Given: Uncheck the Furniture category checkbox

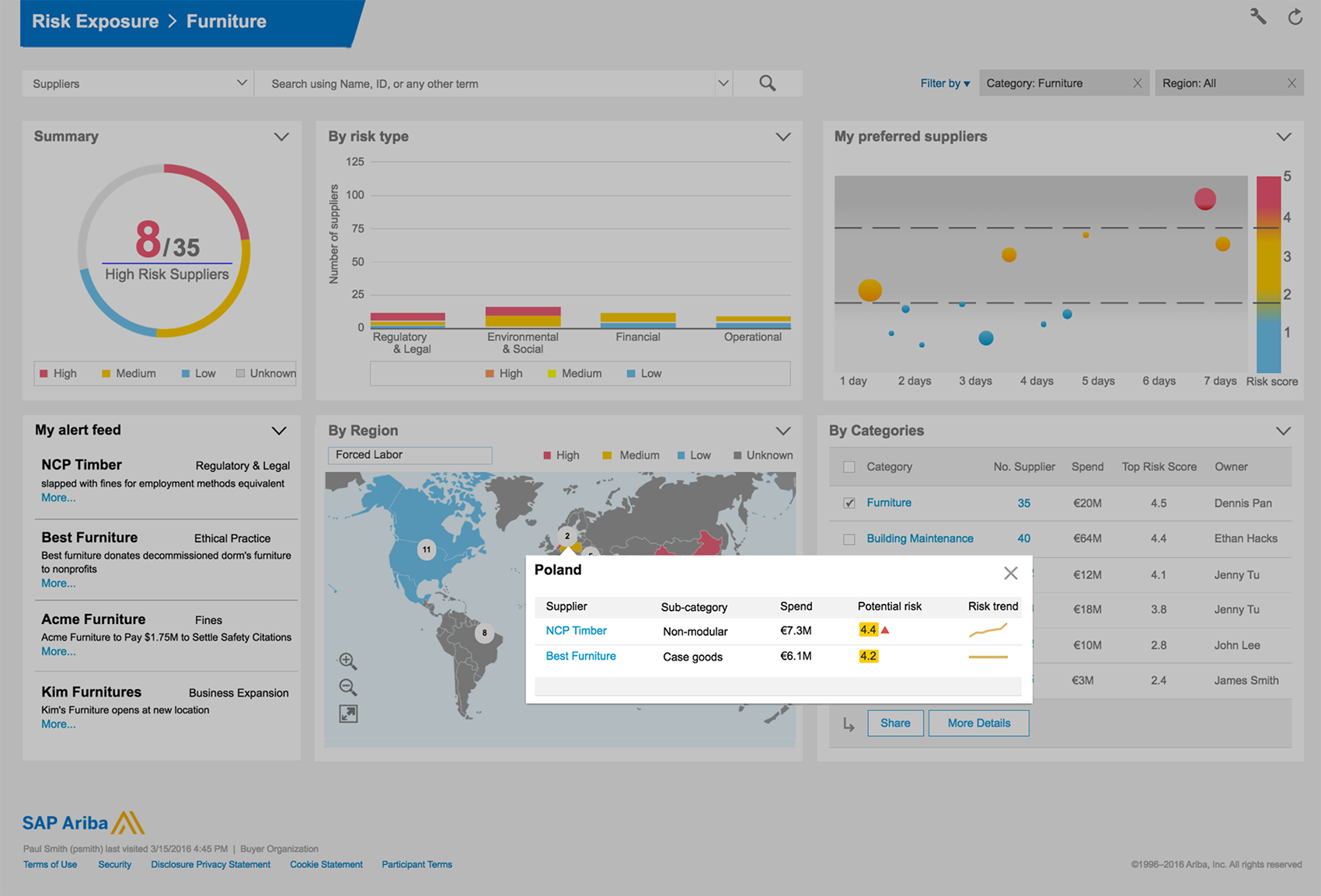Looking at the screenshot, I should pyautogui.click(x=849, y=503).
